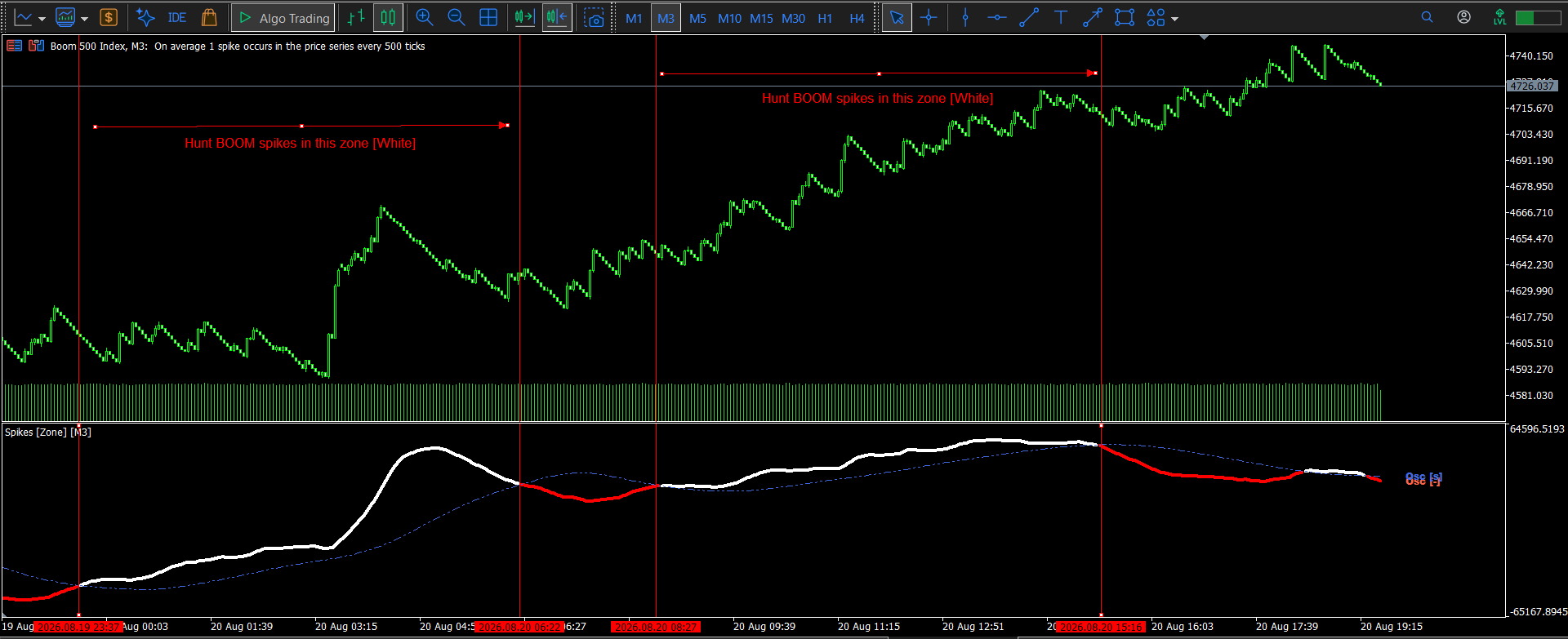Screen dimensions: 1568x639
Task: Select the 2026.08.20 15:16 time marker
Action: 1101,627
